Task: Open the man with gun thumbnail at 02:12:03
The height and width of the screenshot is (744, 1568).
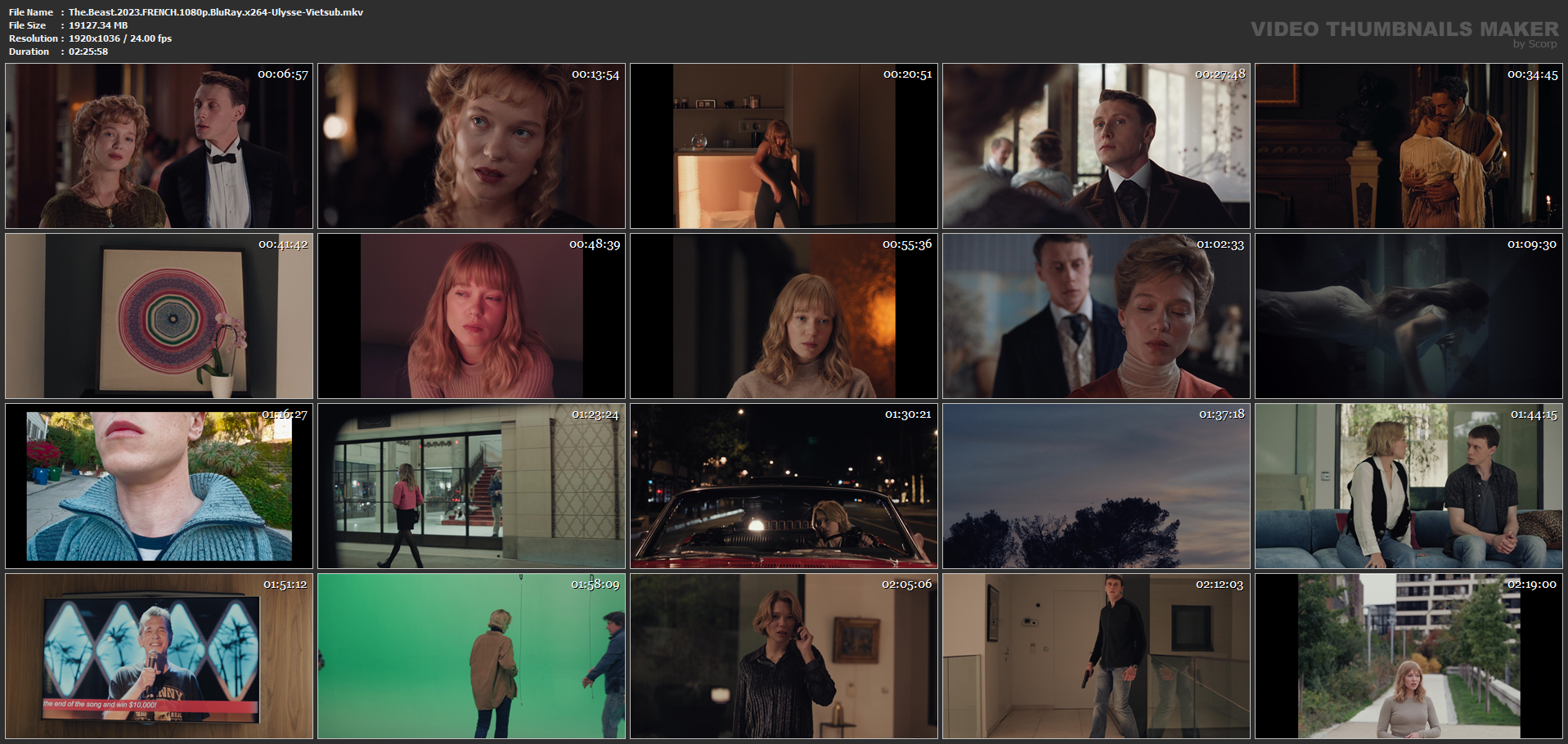Action: [1096, 656]
